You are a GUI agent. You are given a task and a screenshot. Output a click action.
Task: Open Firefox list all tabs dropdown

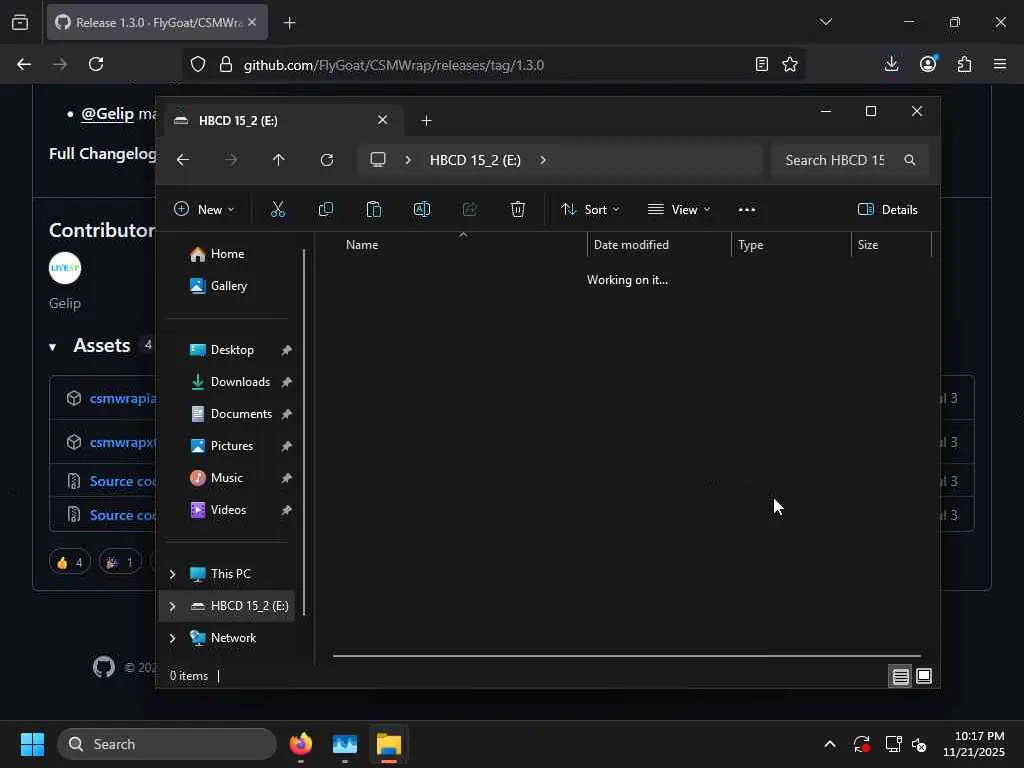pyautogui.click(x=825, y=22)
